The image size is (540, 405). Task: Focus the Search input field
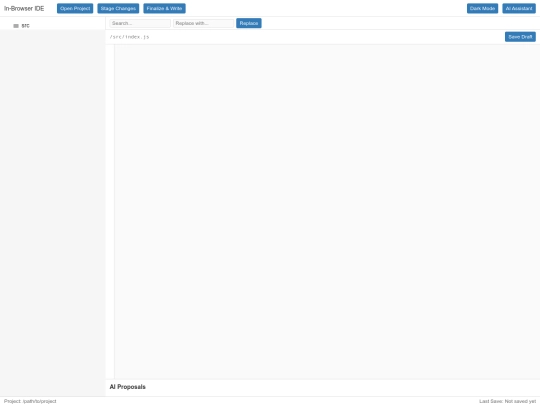(140, 23)
